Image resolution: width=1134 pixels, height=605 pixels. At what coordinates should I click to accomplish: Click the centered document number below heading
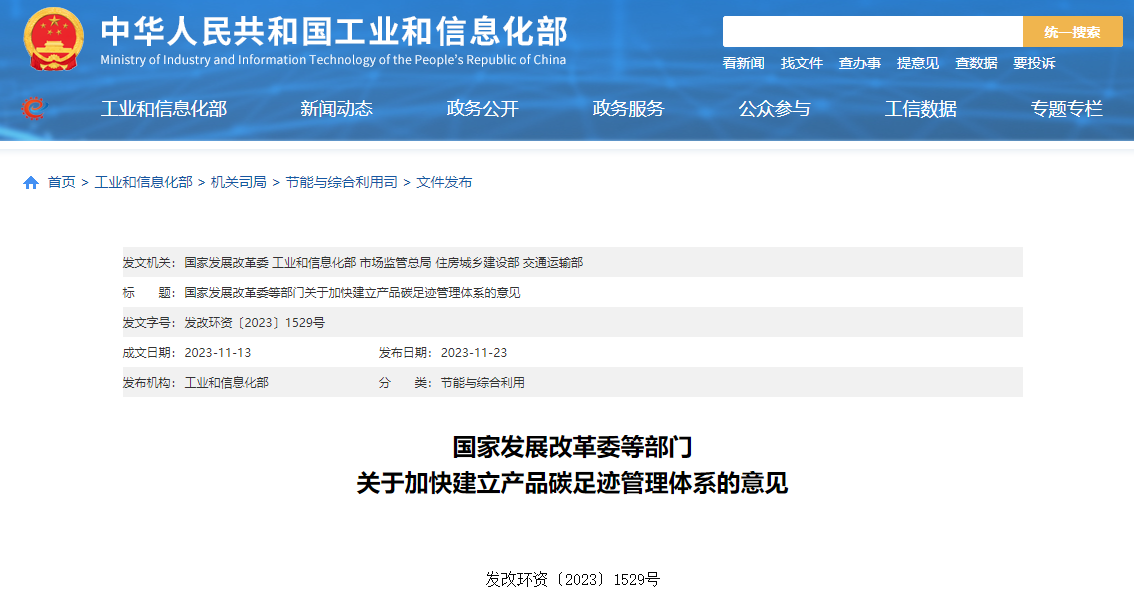[572, 580]
